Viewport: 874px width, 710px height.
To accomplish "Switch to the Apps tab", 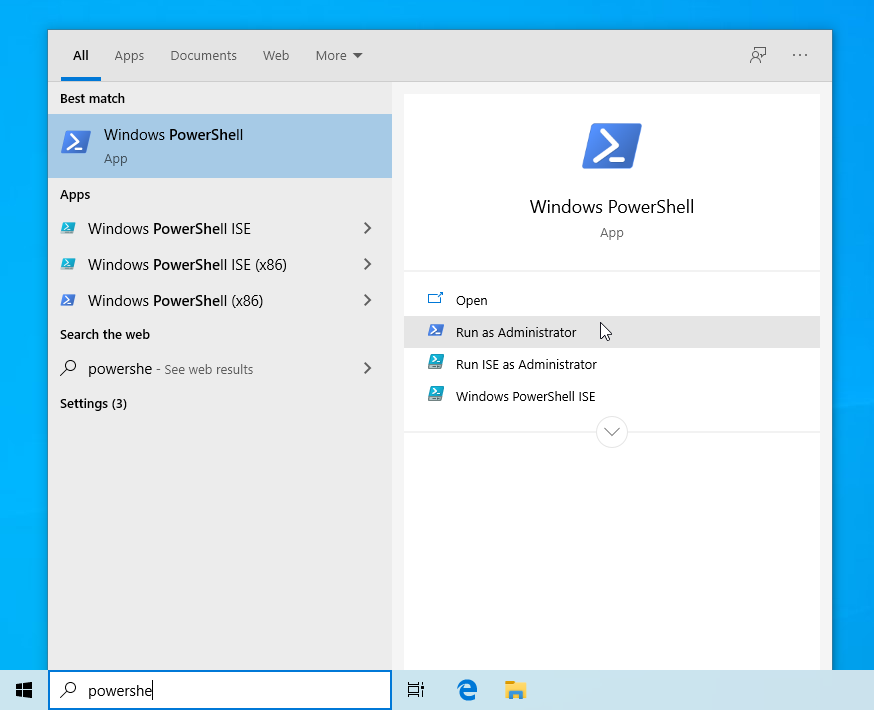I will pos(129,56).
